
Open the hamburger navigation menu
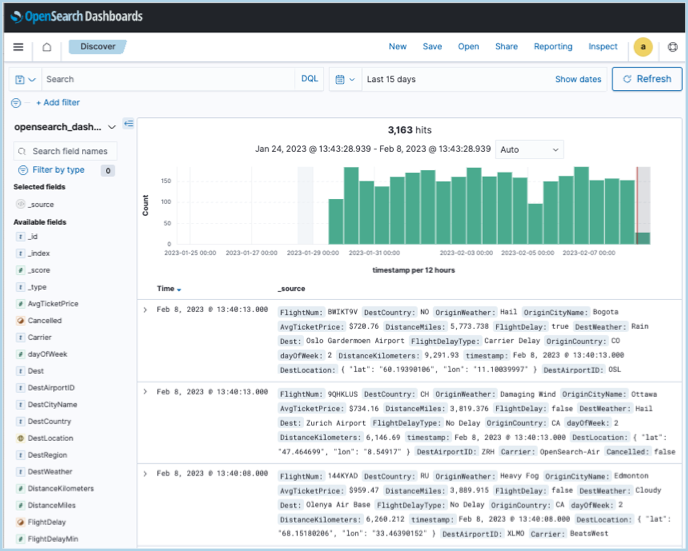[18, 47]
